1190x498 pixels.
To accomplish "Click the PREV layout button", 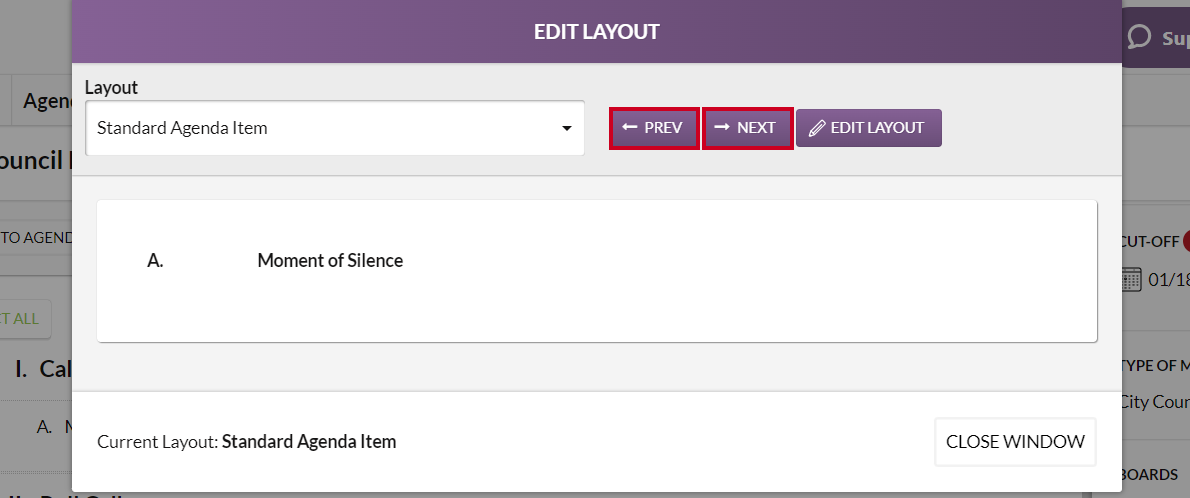I will pos(653,128).
